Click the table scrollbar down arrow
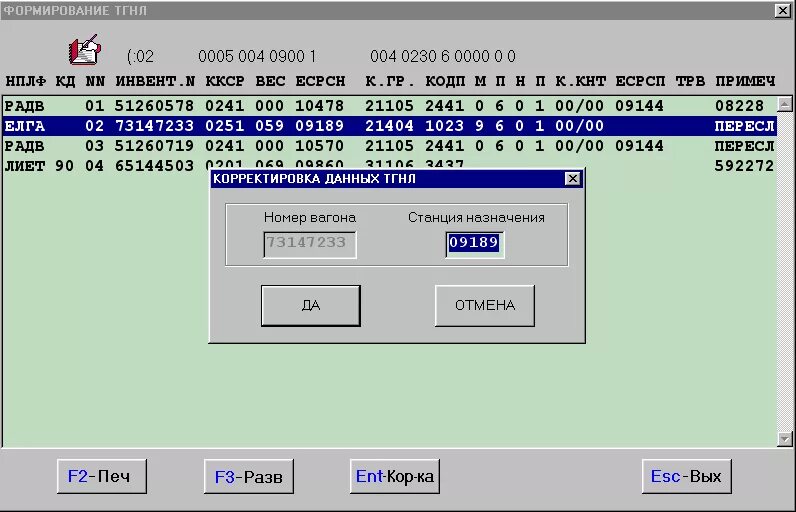This screenshot has width=796, height=512. [x=784, y=438]
